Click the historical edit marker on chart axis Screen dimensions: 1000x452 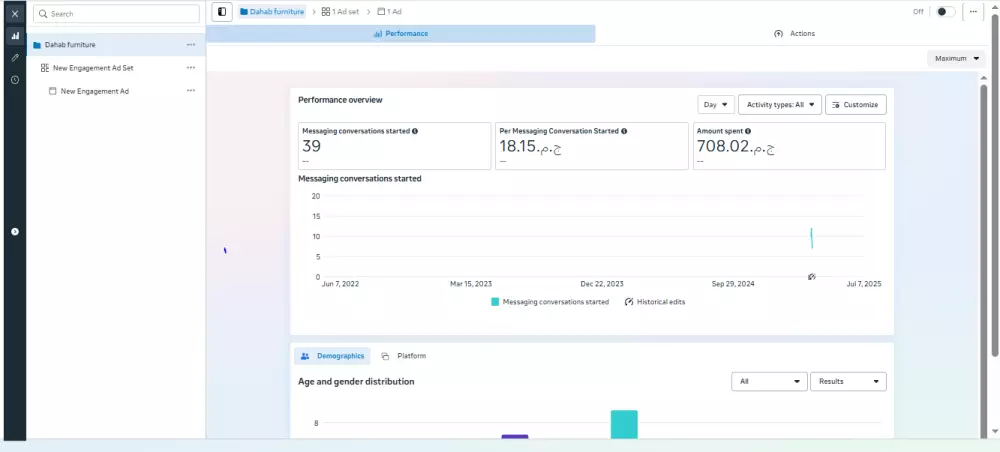coord(812,277)
